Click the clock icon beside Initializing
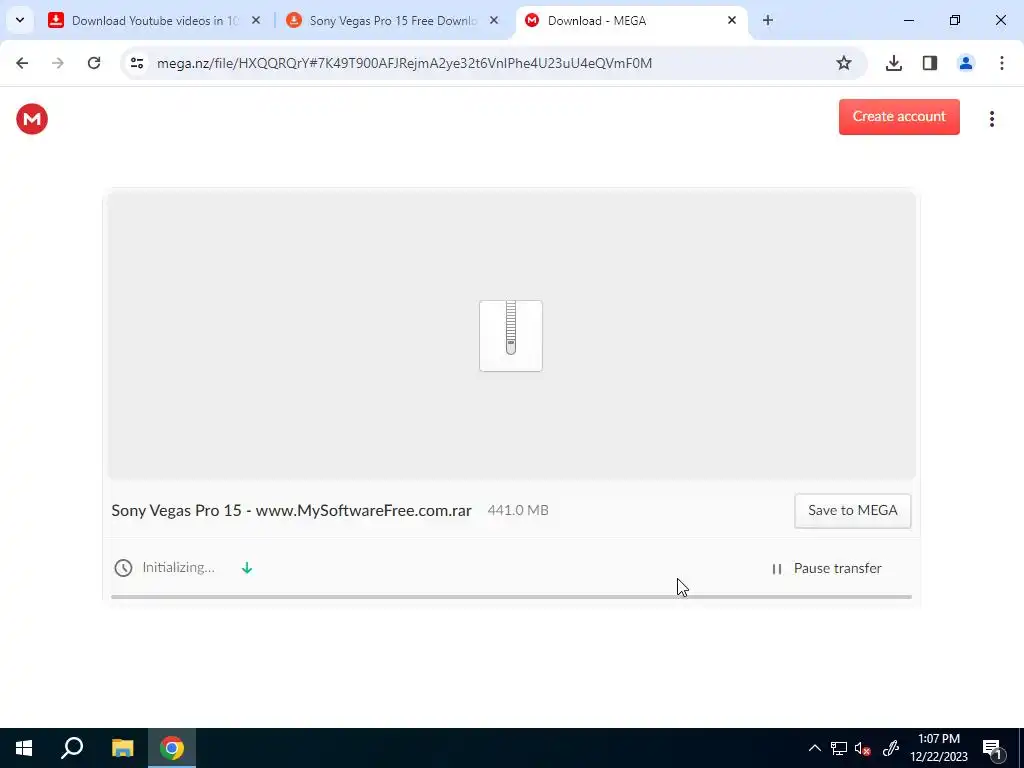This screenshot has width=1024, height=768. [x=123, y=568]
